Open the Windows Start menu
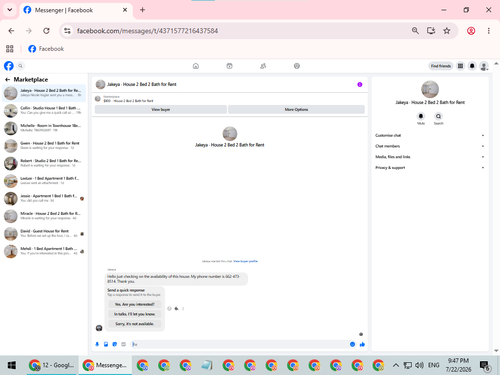500x375 pixels. pos(12,365)
